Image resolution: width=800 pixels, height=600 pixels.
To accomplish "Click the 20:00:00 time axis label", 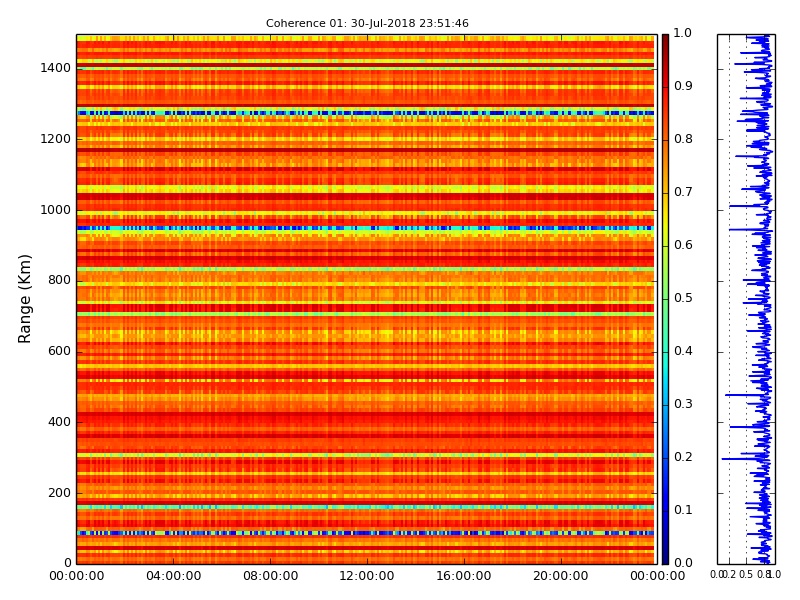I will 561,576.
